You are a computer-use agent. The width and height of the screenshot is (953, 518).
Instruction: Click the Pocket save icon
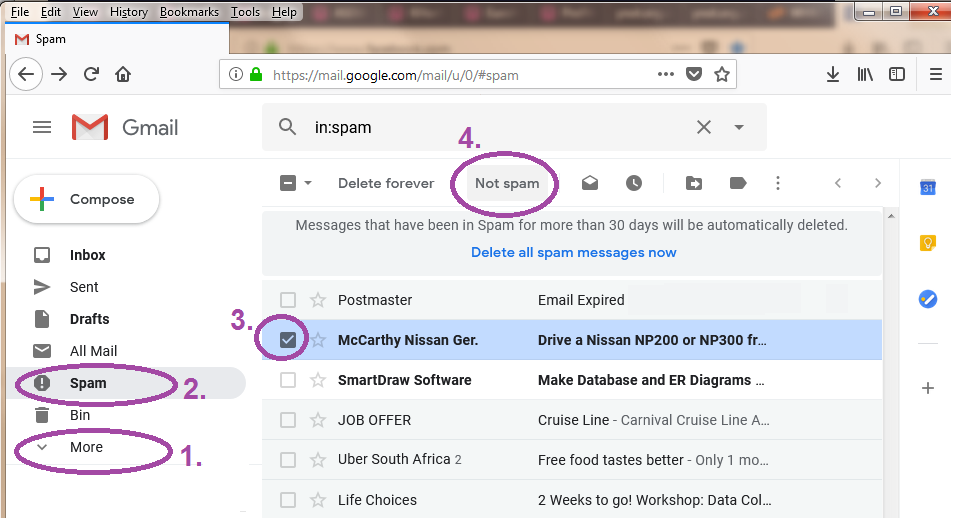point(693,74)
